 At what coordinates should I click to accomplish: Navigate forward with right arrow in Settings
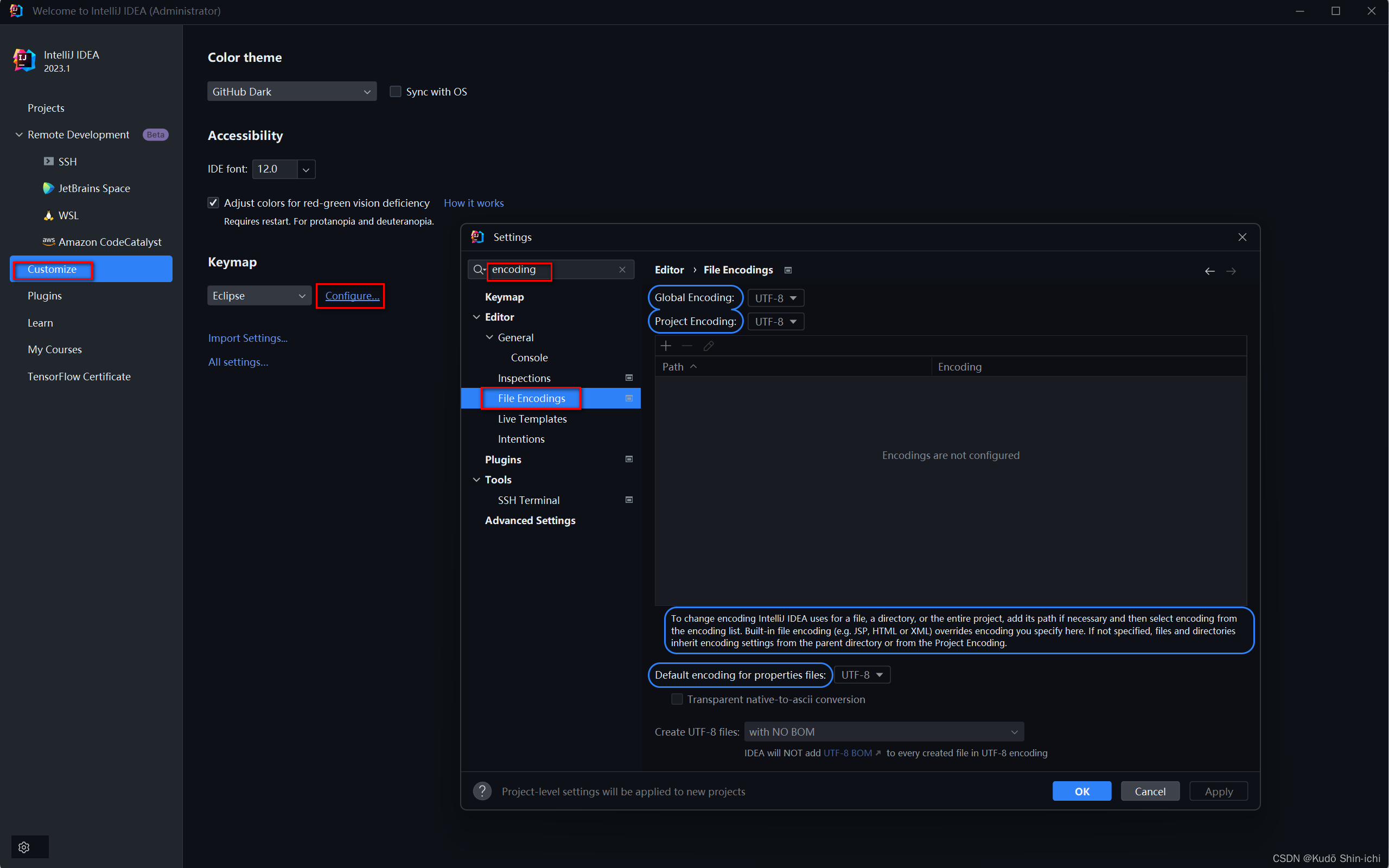1231,271
